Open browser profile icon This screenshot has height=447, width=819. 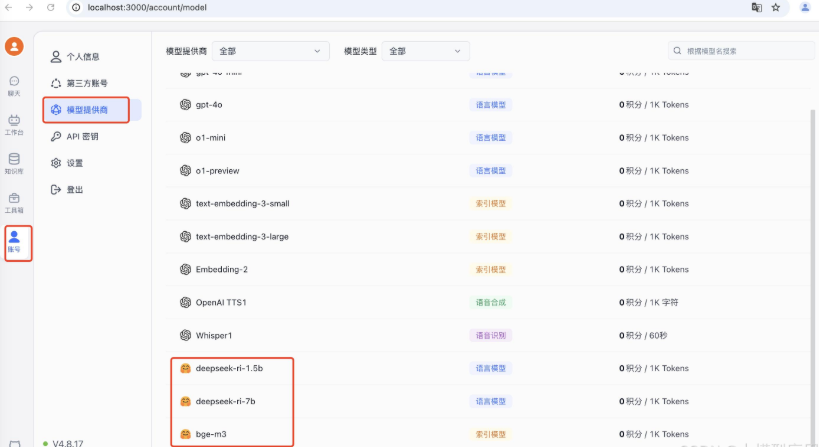click(x=805, y=7)
